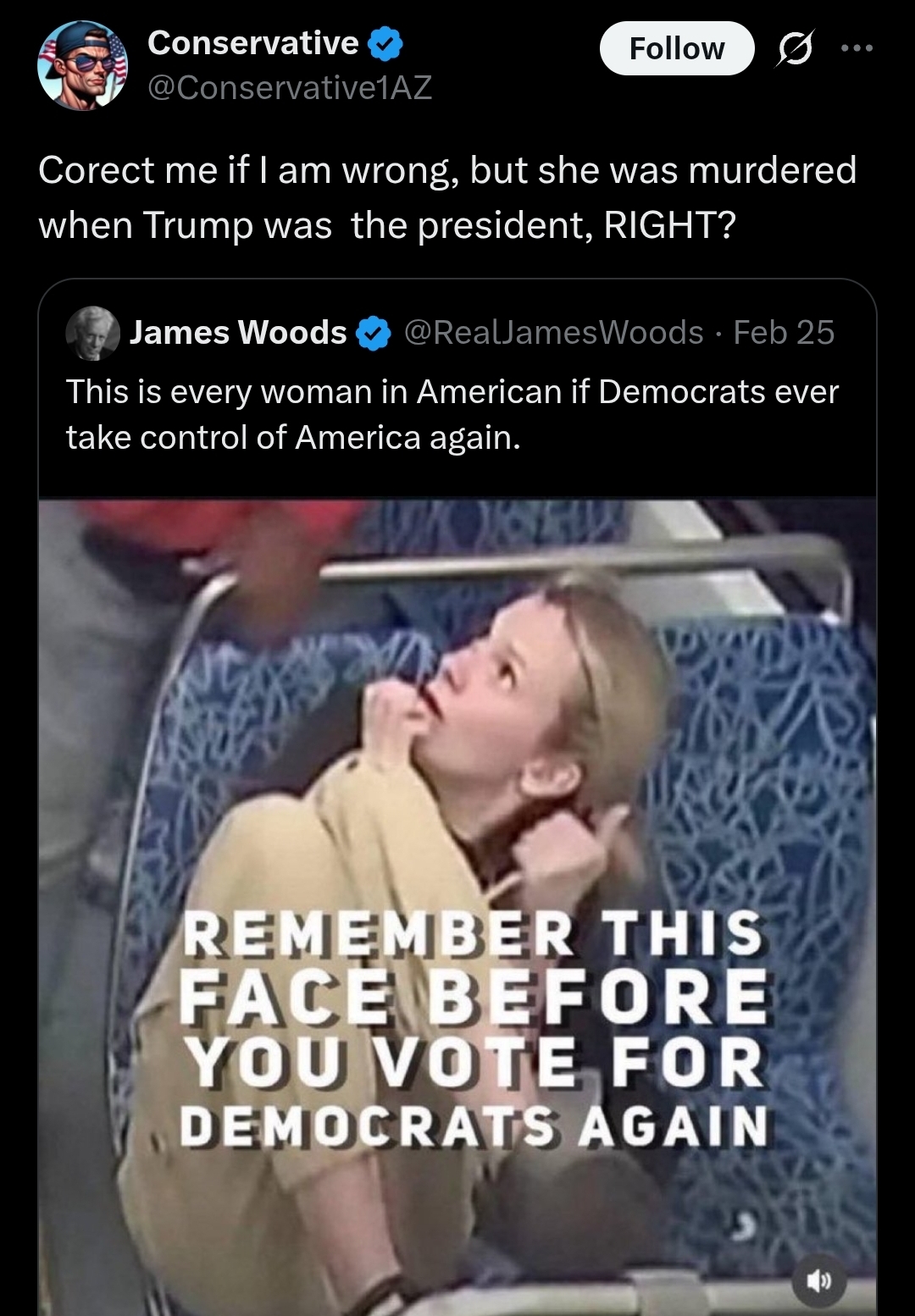
Task: Open the @RealJamesWoods handle in the quoted post
Action: 554,333
